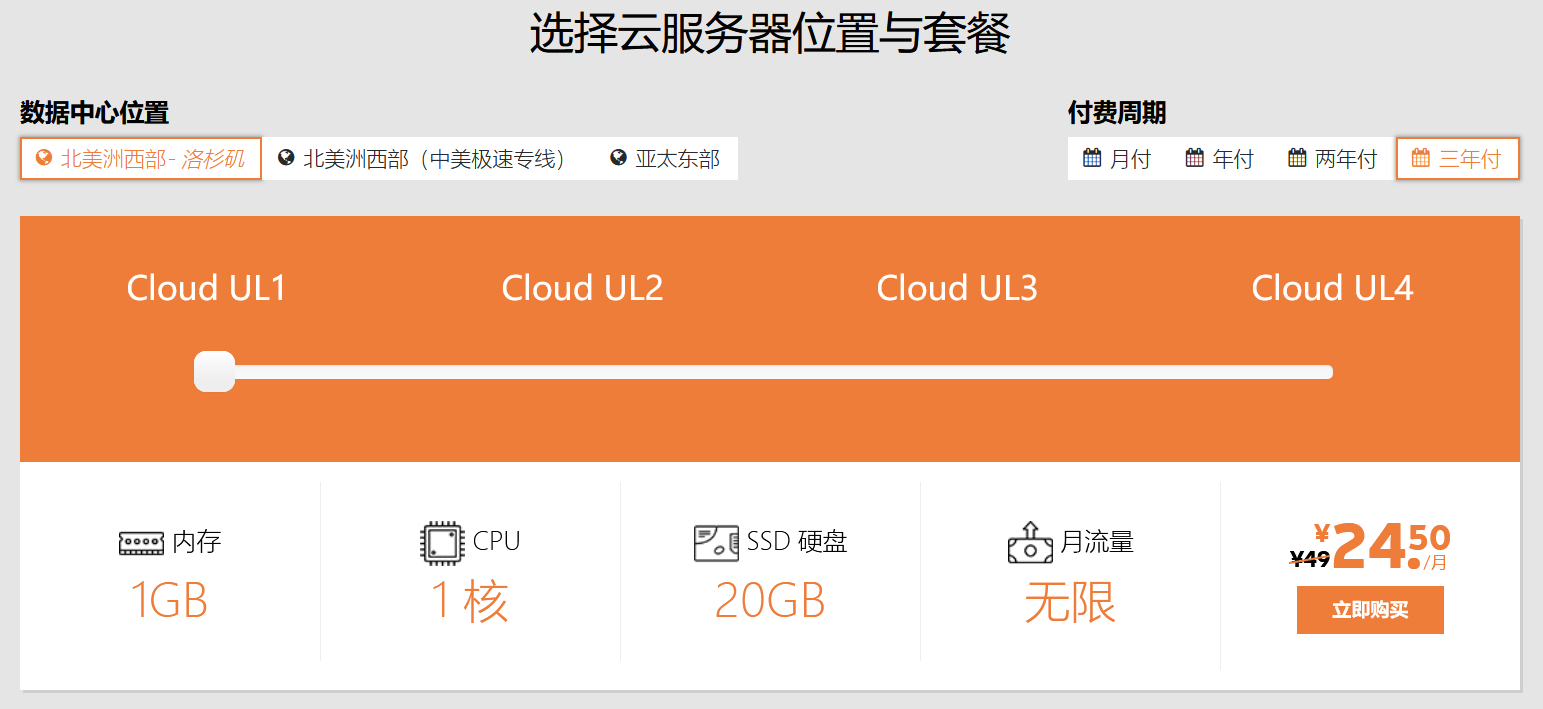The width and height of the screenshot is (1543, 709).
Task: Click the SSD 硬盘 drive icon
Action: click(x=716, y=543)
